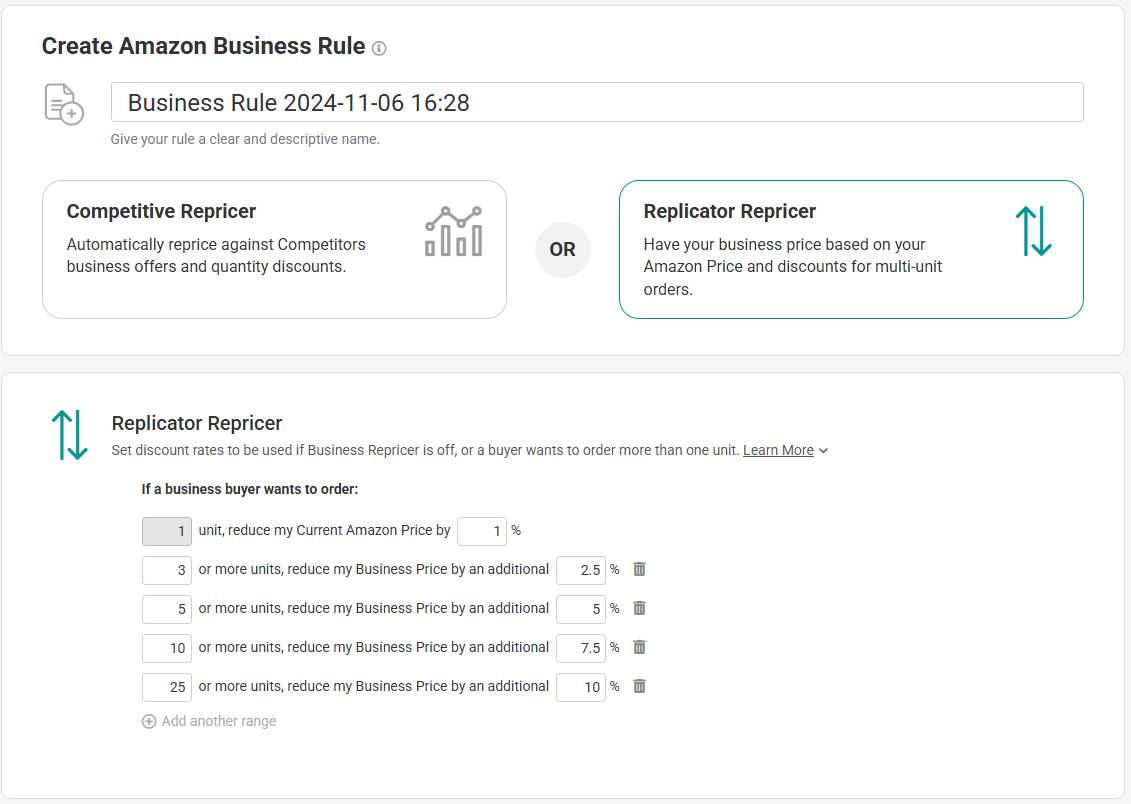Edit the 5 percent discount field
The height and width of the screenshot is (804, 1131).
581,609
